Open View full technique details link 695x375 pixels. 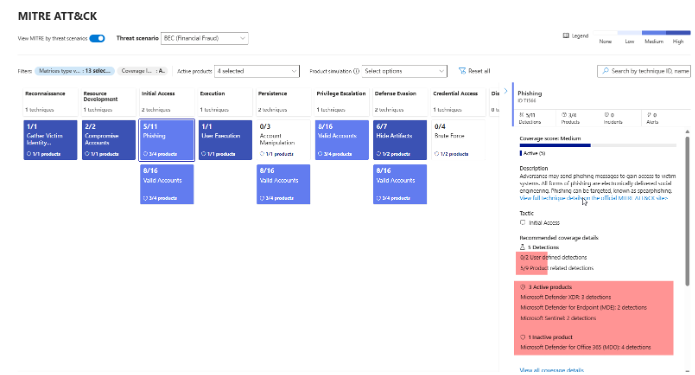point(593,198)
